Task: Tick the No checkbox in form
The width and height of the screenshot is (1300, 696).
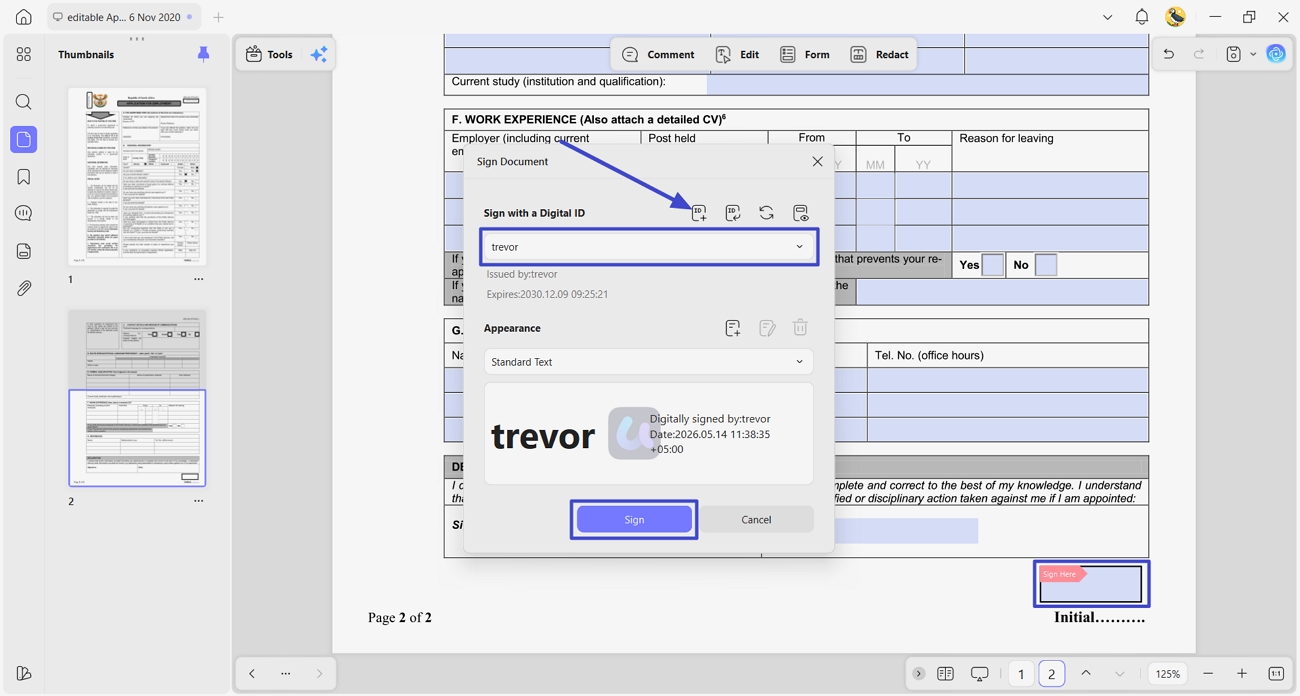Action: point(1045,265)
